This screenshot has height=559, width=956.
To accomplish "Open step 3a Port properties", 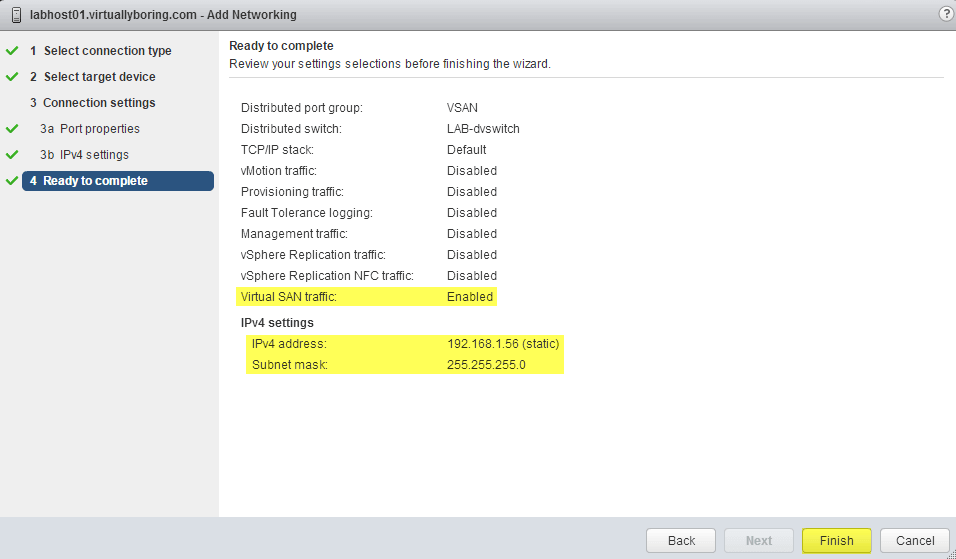I will pos(90,129).
